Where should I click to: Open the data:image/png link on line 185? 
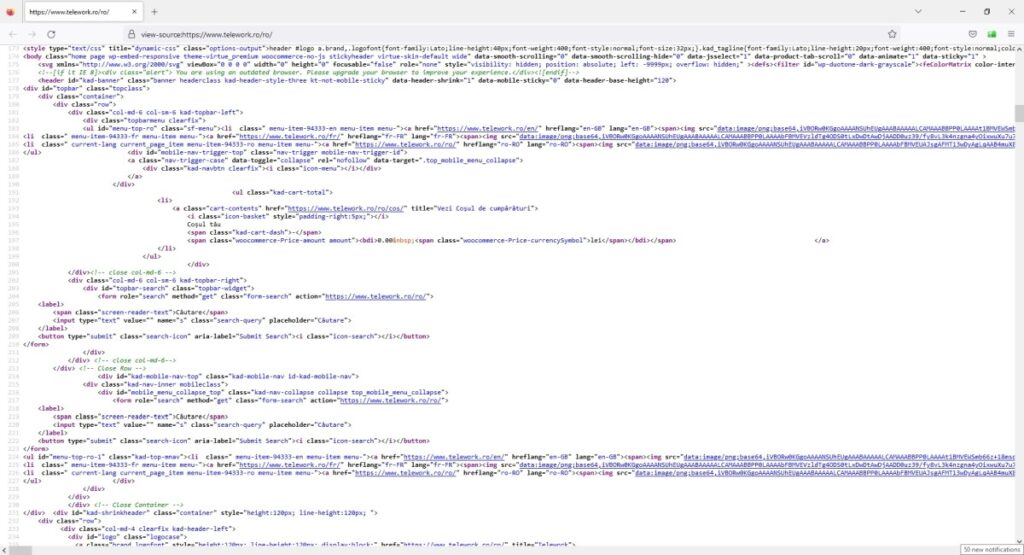click(825, 144)
